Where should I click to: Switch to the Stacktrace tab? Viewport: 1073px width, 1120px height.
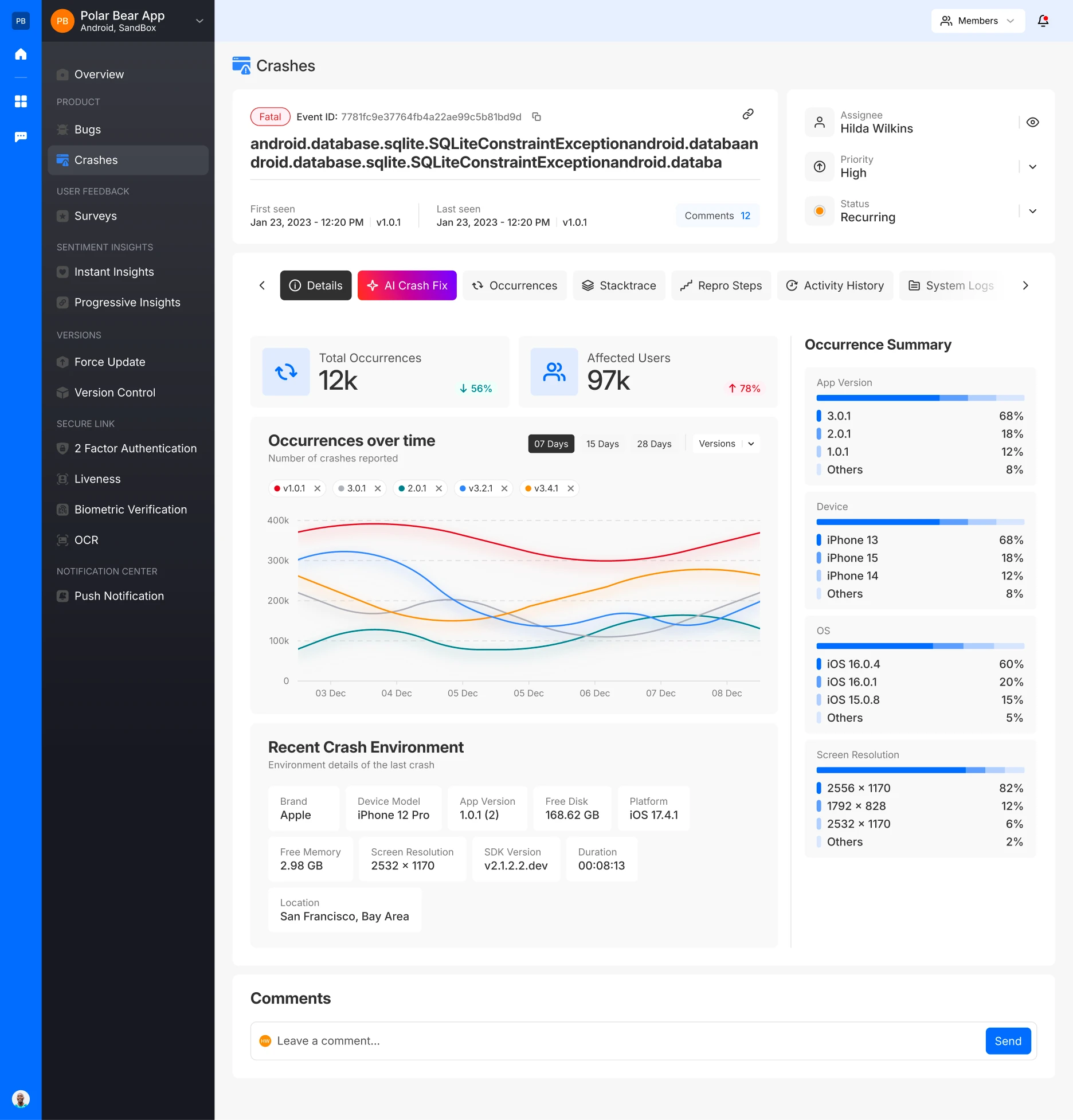coord(618,285)
